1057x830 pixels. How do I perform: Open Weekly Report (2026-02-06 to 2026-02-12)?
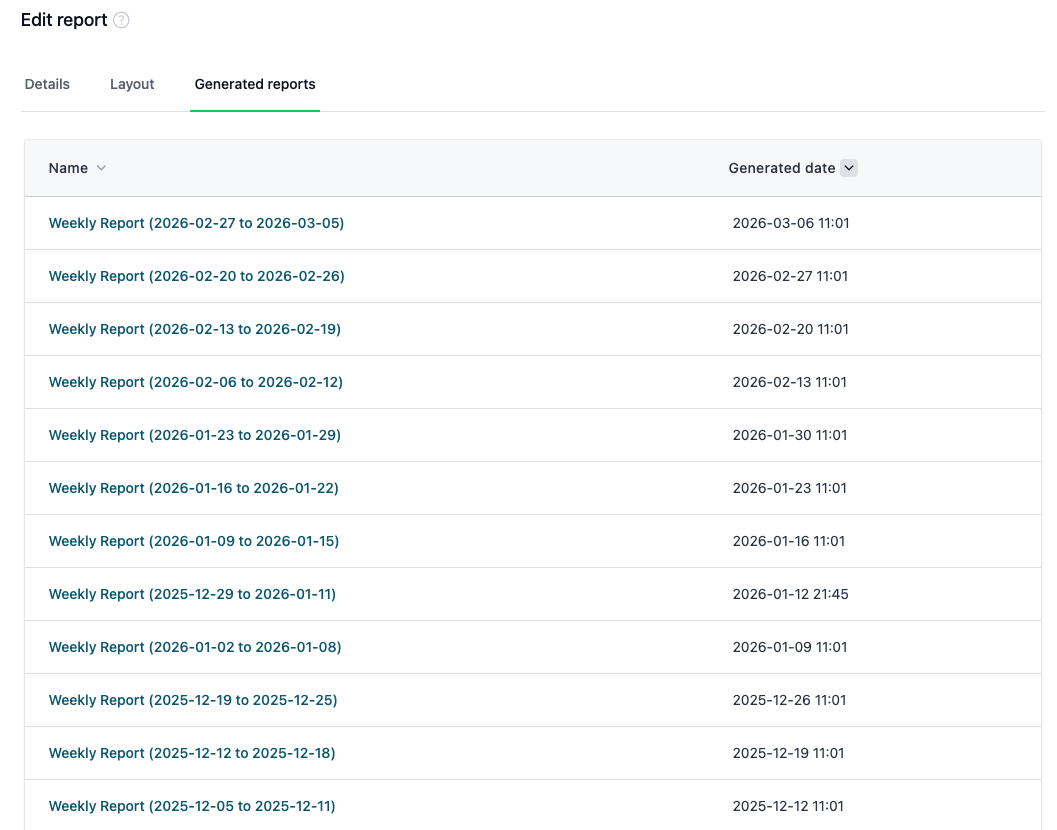(195, 382)
